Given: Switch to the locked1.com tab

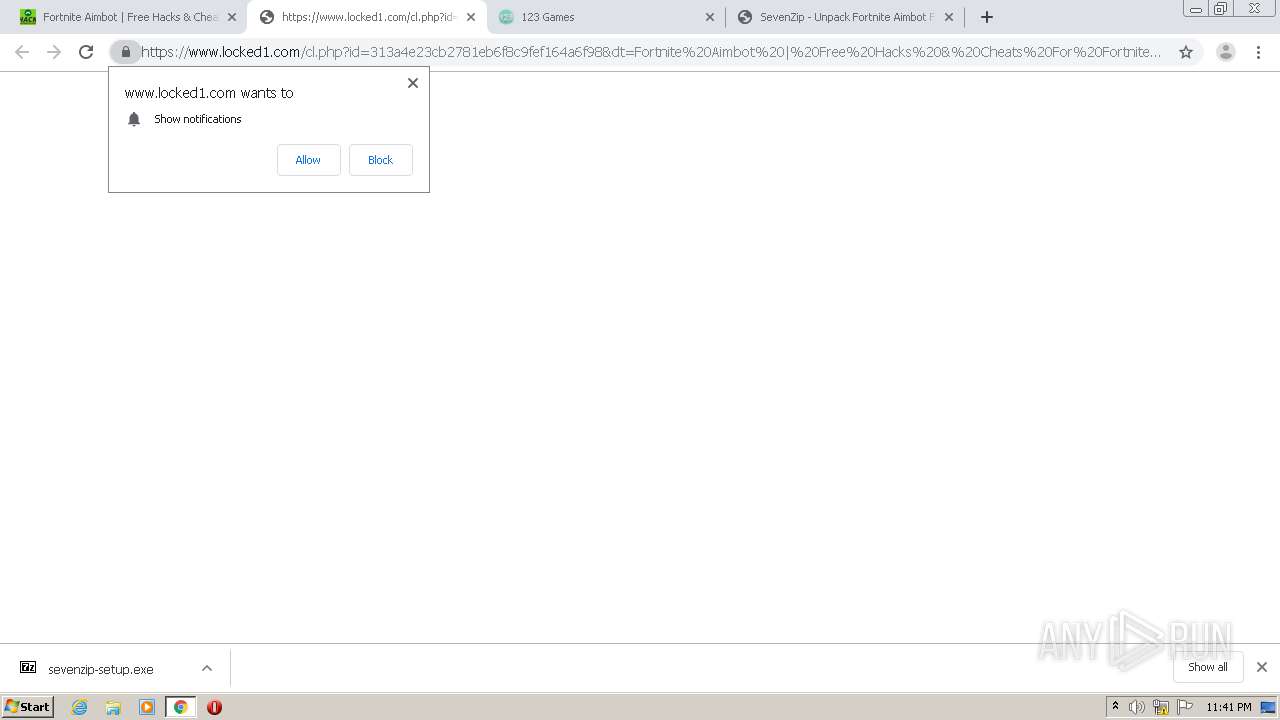Looking at the screenshot, I should (x=366, y=17).
